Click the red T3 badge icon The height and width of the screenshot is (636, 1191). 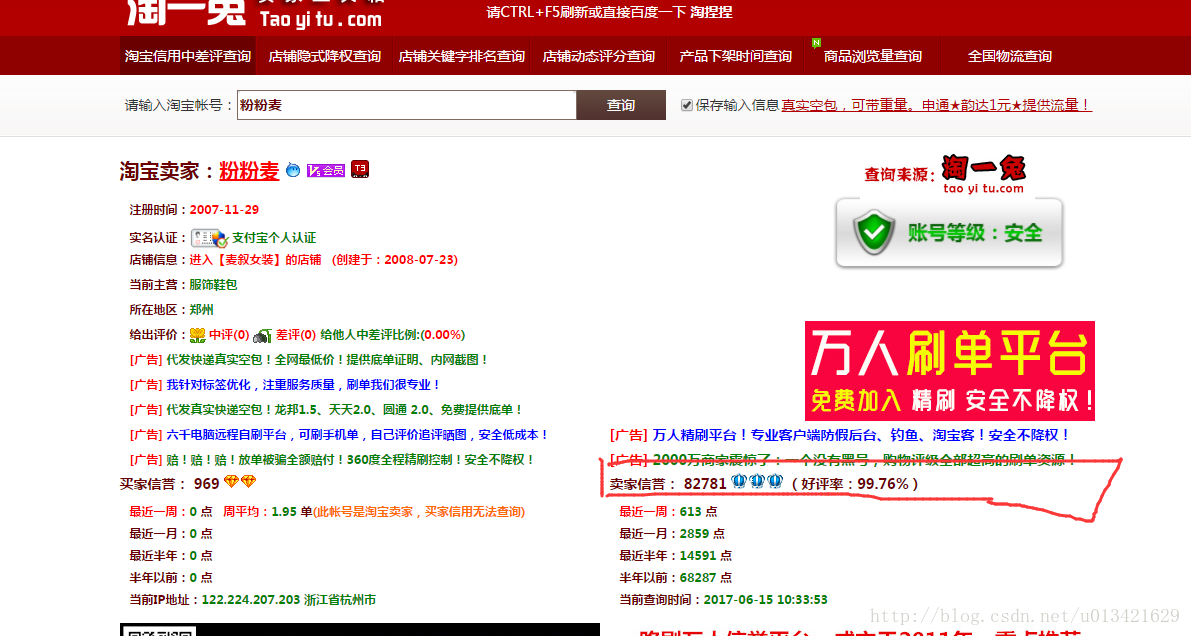click(360, 169)
